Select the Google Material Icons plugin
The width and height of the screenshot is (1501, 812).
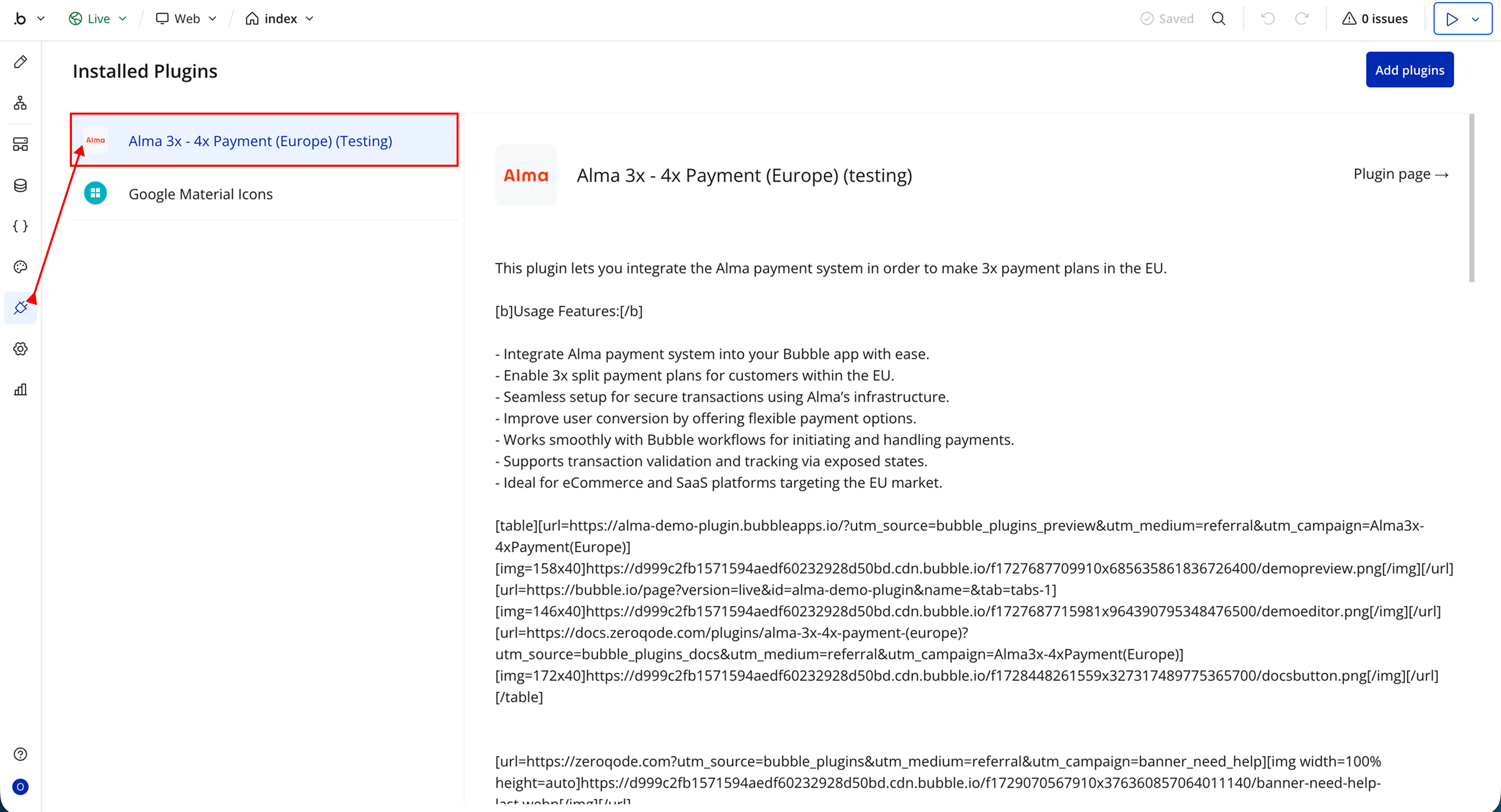201,194
